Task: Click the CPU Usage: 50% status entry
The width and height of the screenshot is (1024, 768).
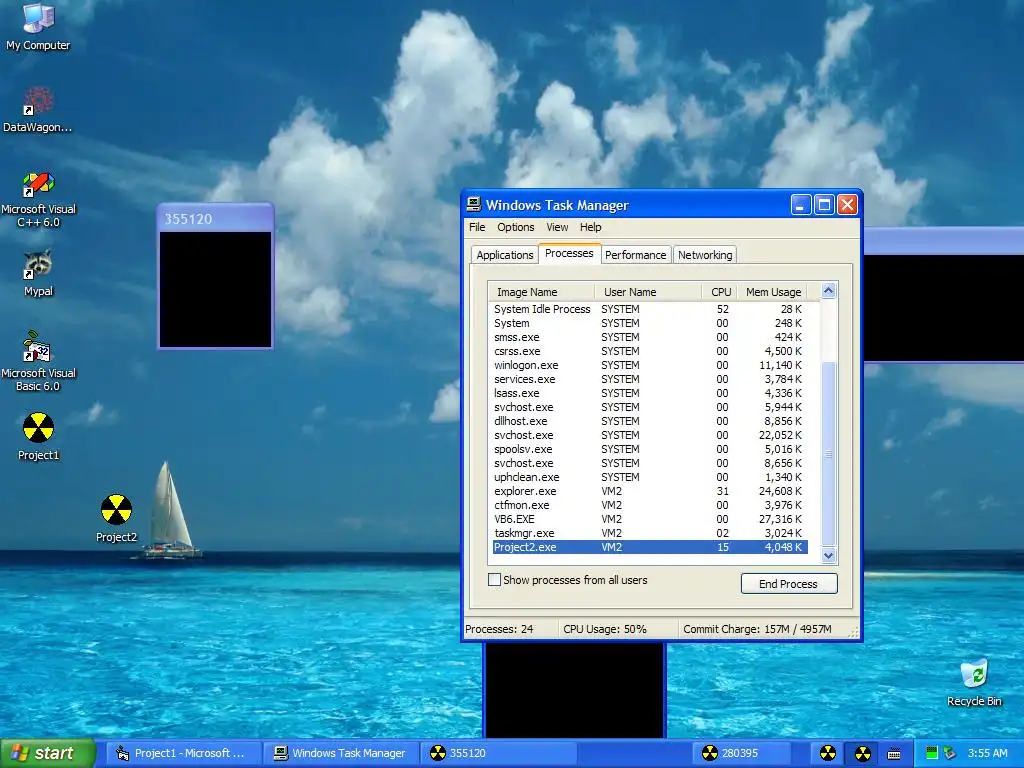Action: tap(605, 629)
